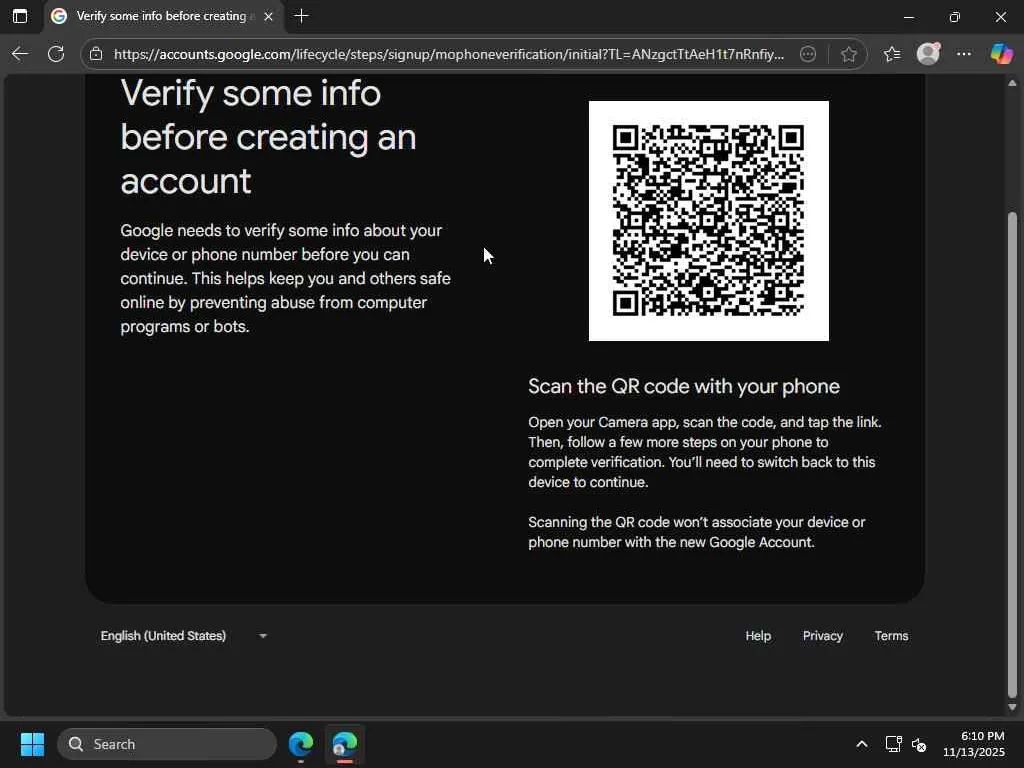Click the address bar URL field
Screen dimensions: 1024x768
449,54
